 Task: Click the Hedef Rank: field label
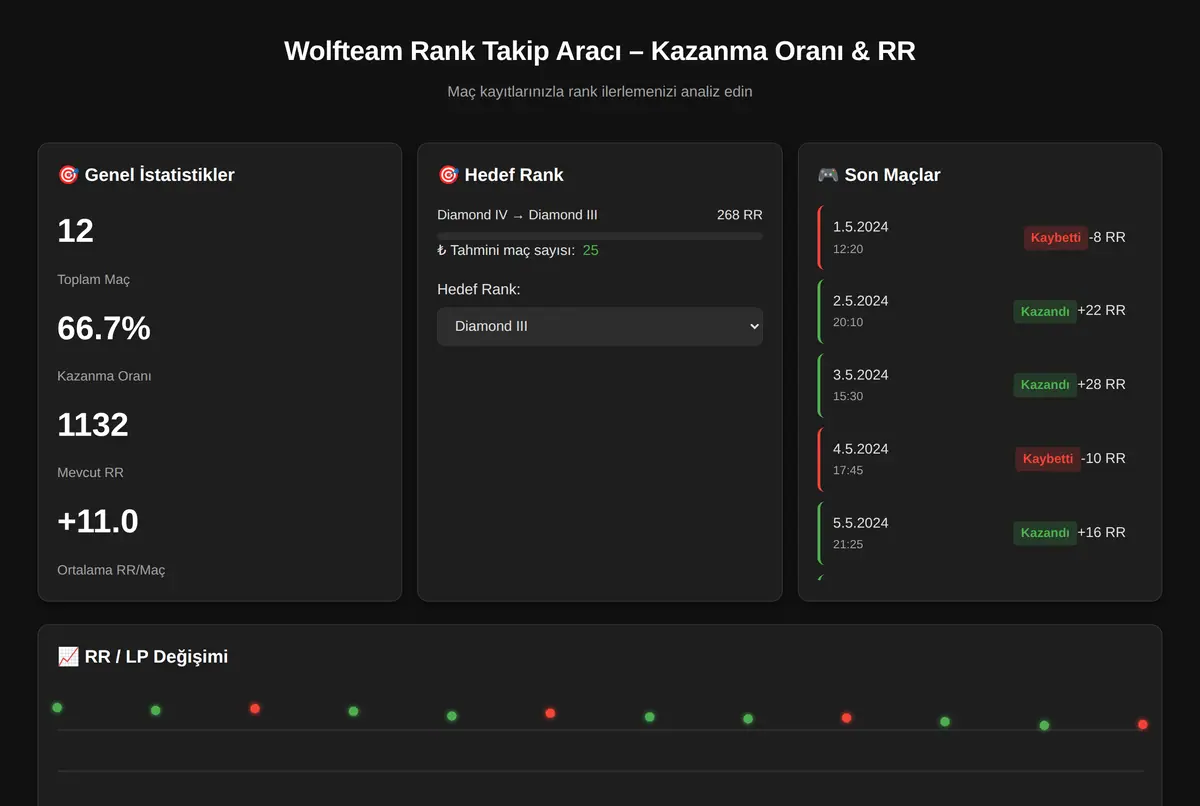pos(479,290)
